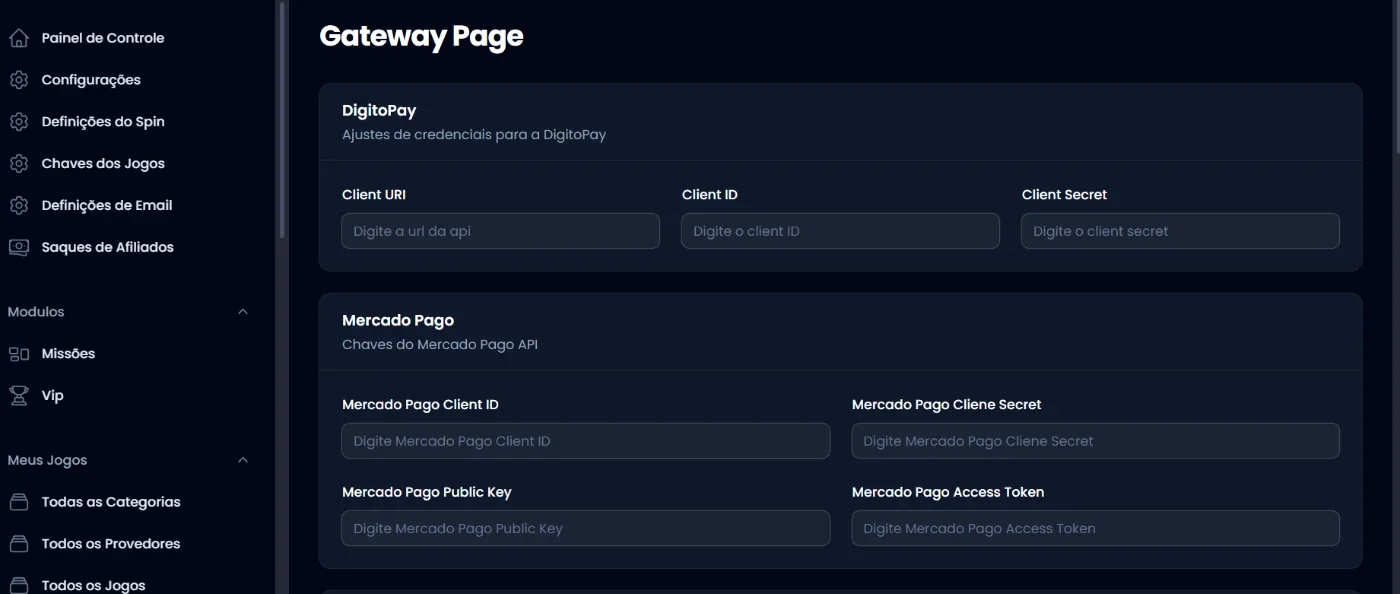This screenshot has height=594, width=1400.
Task: Collapse the Modulos section chevron
Action: 242,312
